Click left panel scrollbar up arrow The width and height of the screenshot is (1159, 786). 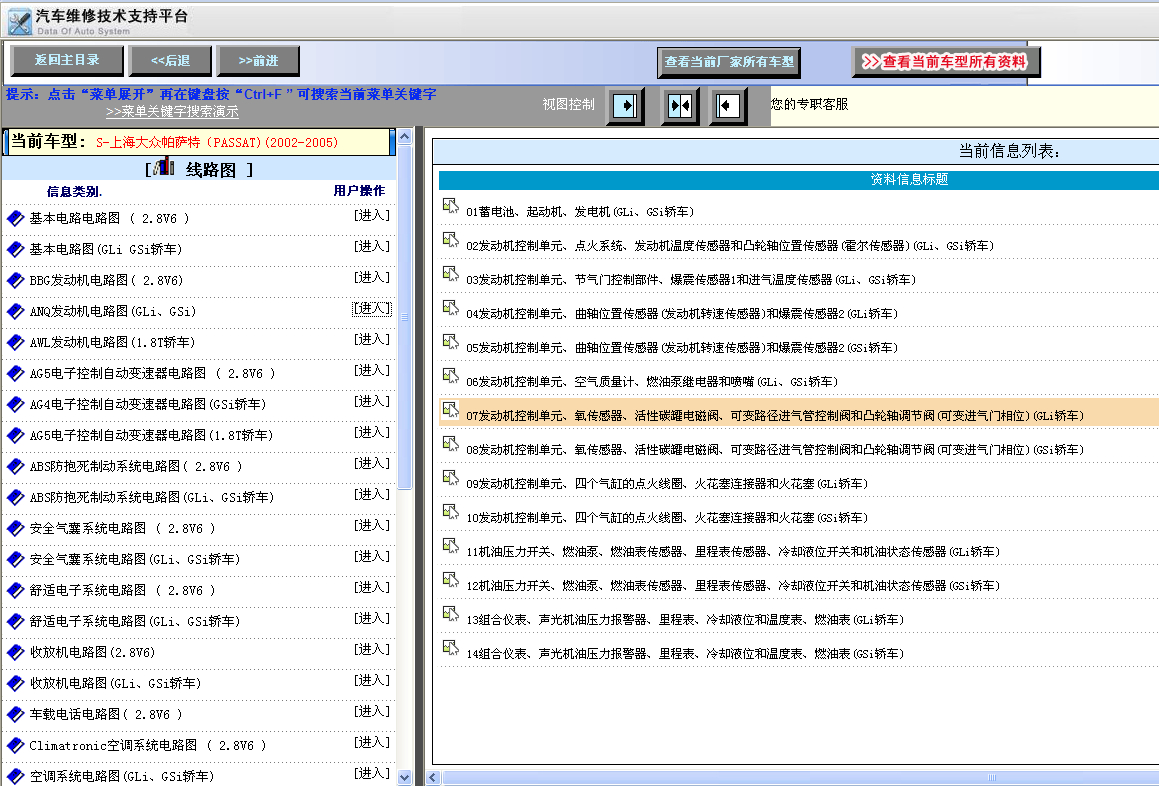pos(404,136)
